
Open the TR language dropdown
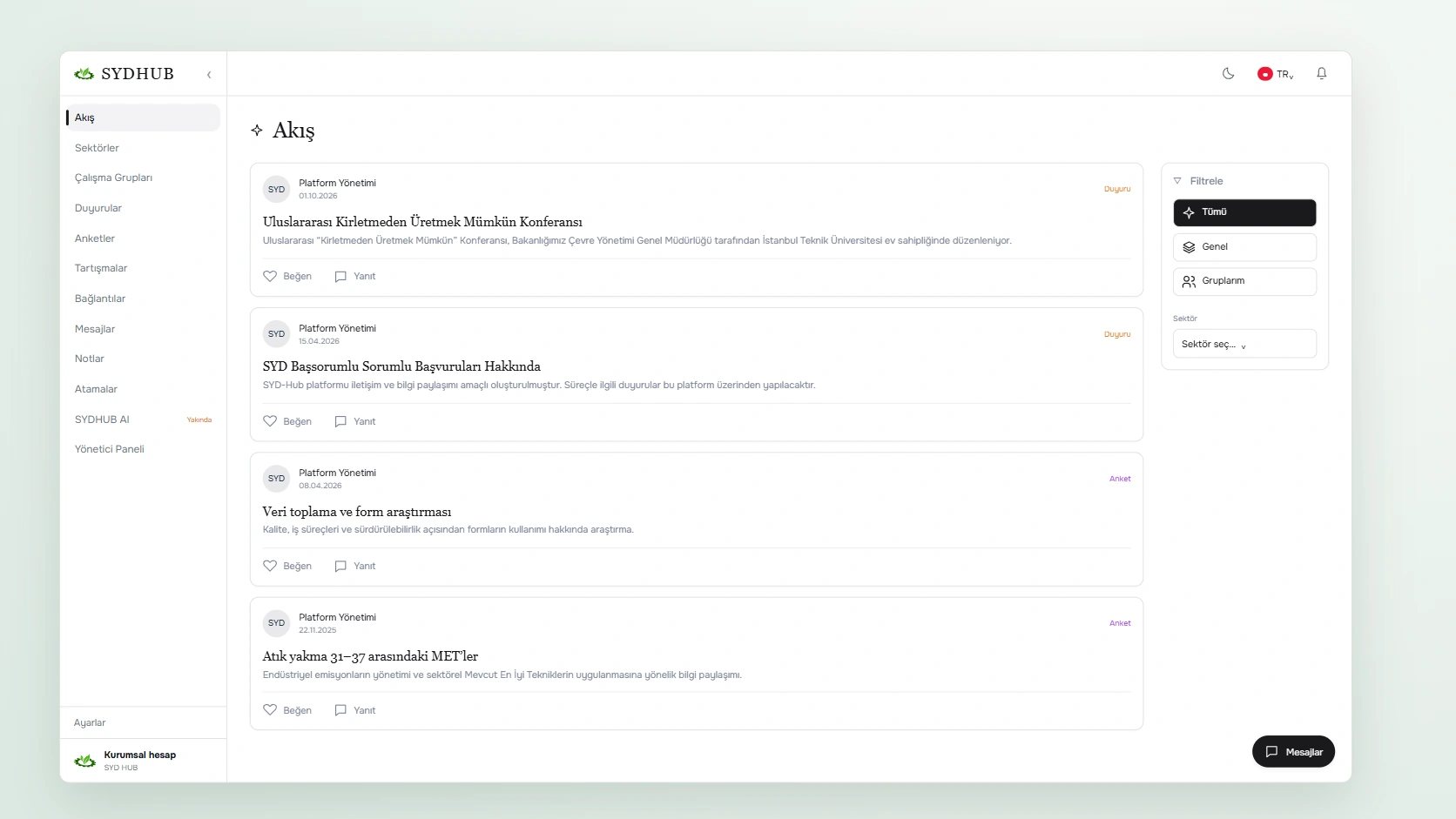click(x=1276, y=74)
